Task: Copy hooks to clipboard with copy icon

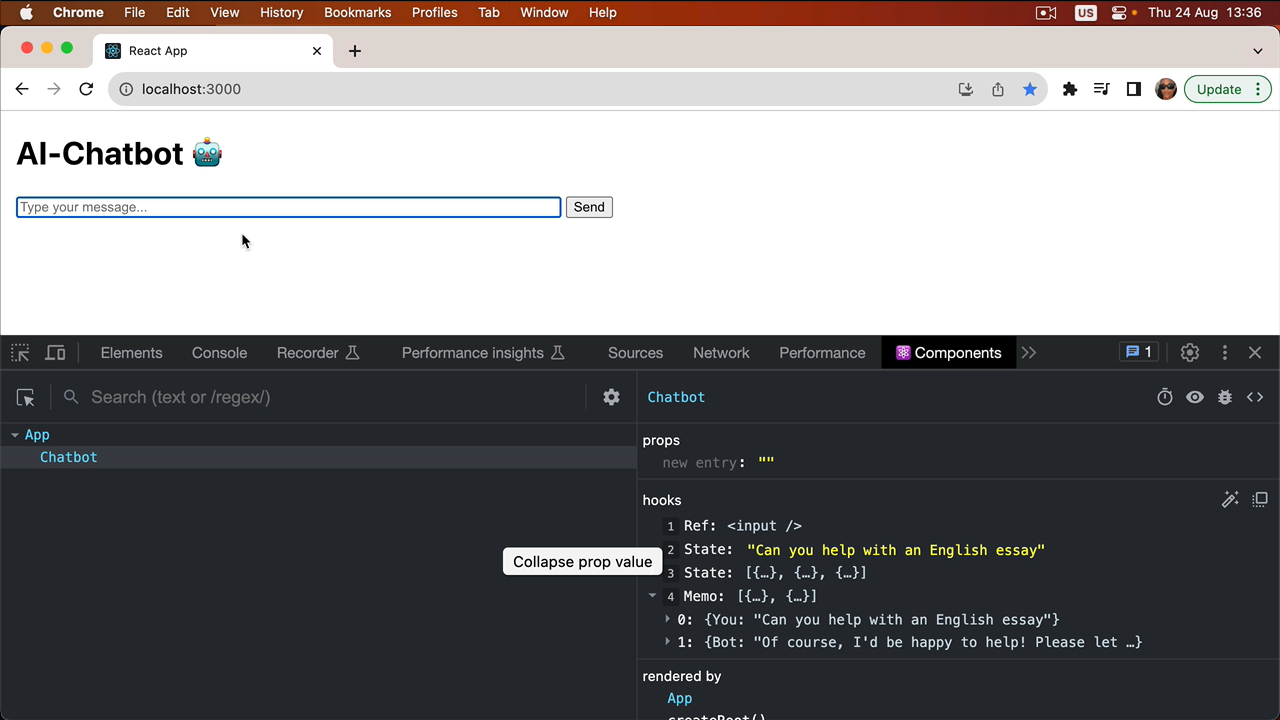Action: click(1260, 499)
